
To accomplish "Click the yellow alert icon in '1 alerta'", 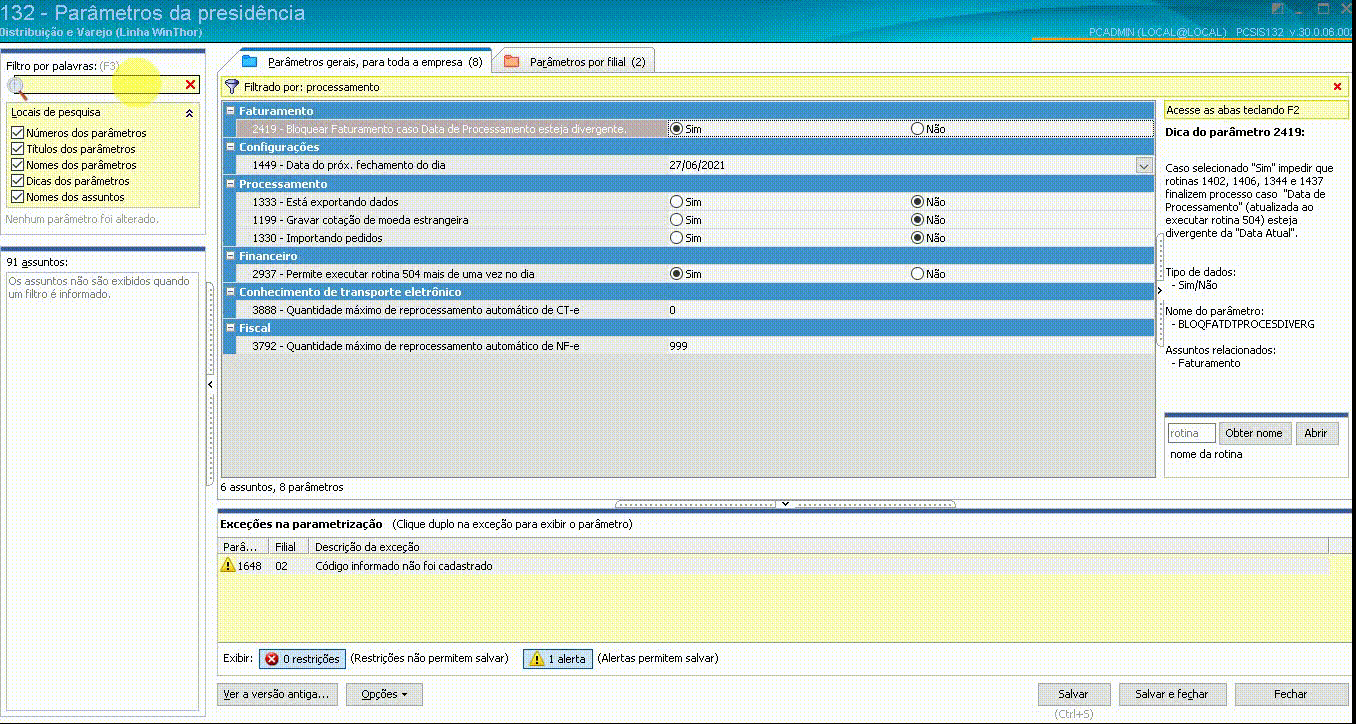I will [x=537, y=659].
